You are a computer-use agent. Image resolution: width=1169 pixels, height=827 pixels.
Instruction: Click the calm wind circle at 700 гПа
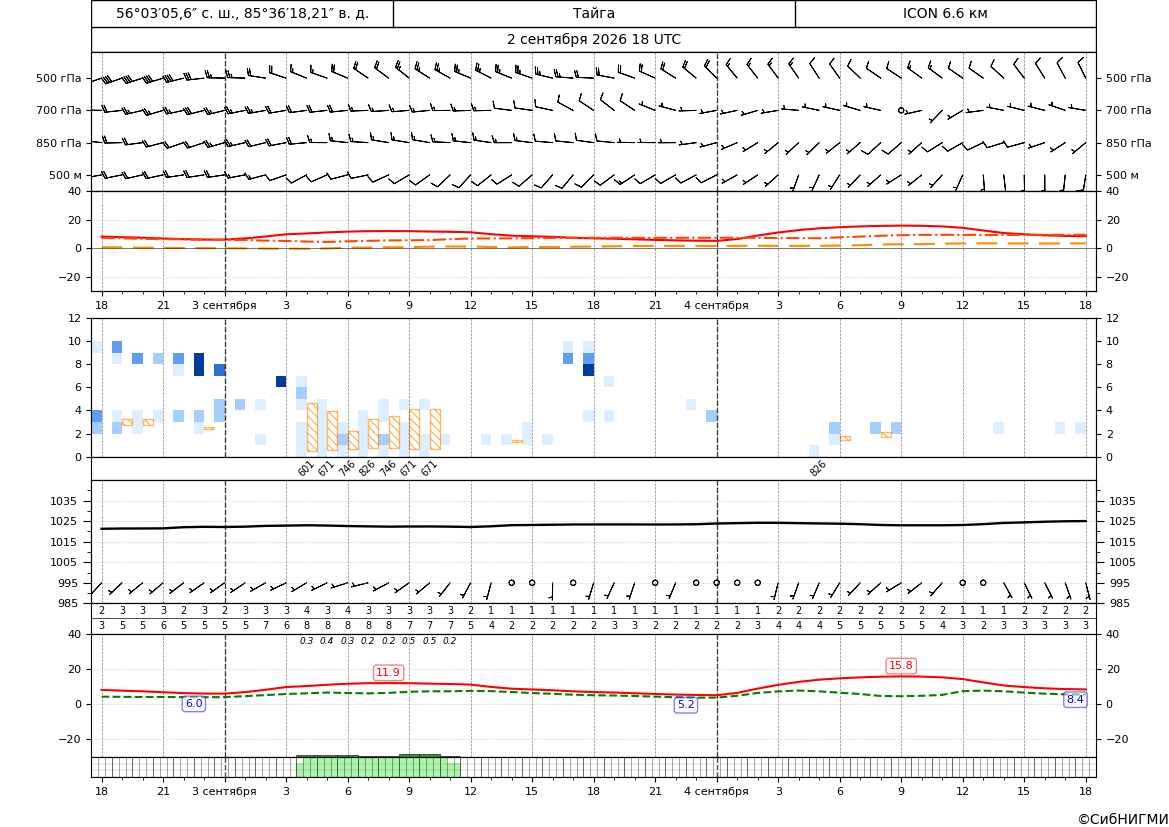901,110
